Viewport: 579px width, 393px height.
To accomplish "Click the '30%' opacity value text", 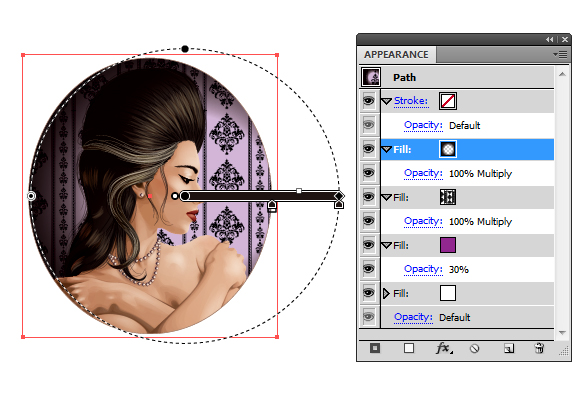I will point(459,269).
